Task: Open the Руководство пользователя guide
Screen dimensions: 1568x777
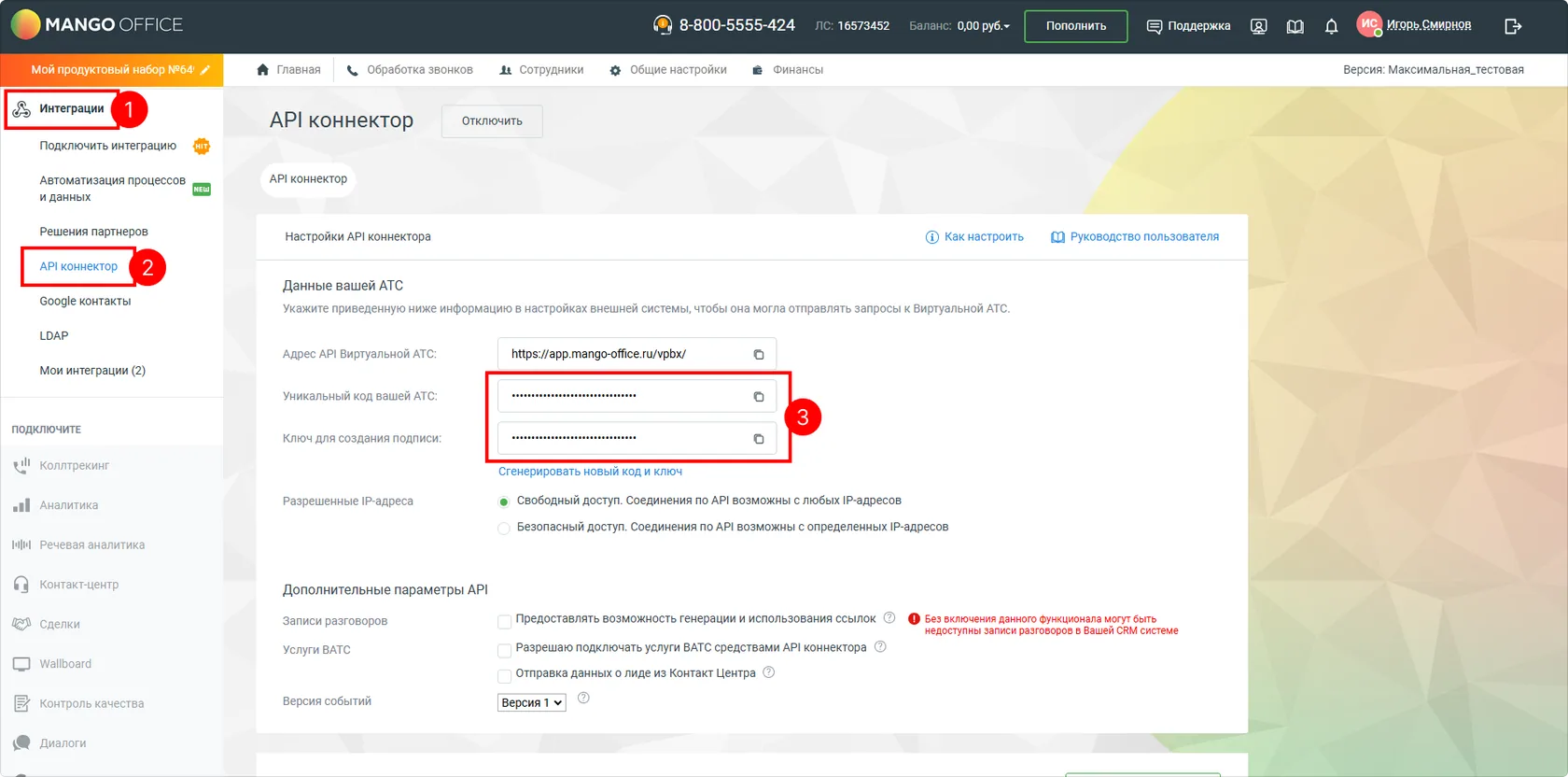Action: (1135, 237)
